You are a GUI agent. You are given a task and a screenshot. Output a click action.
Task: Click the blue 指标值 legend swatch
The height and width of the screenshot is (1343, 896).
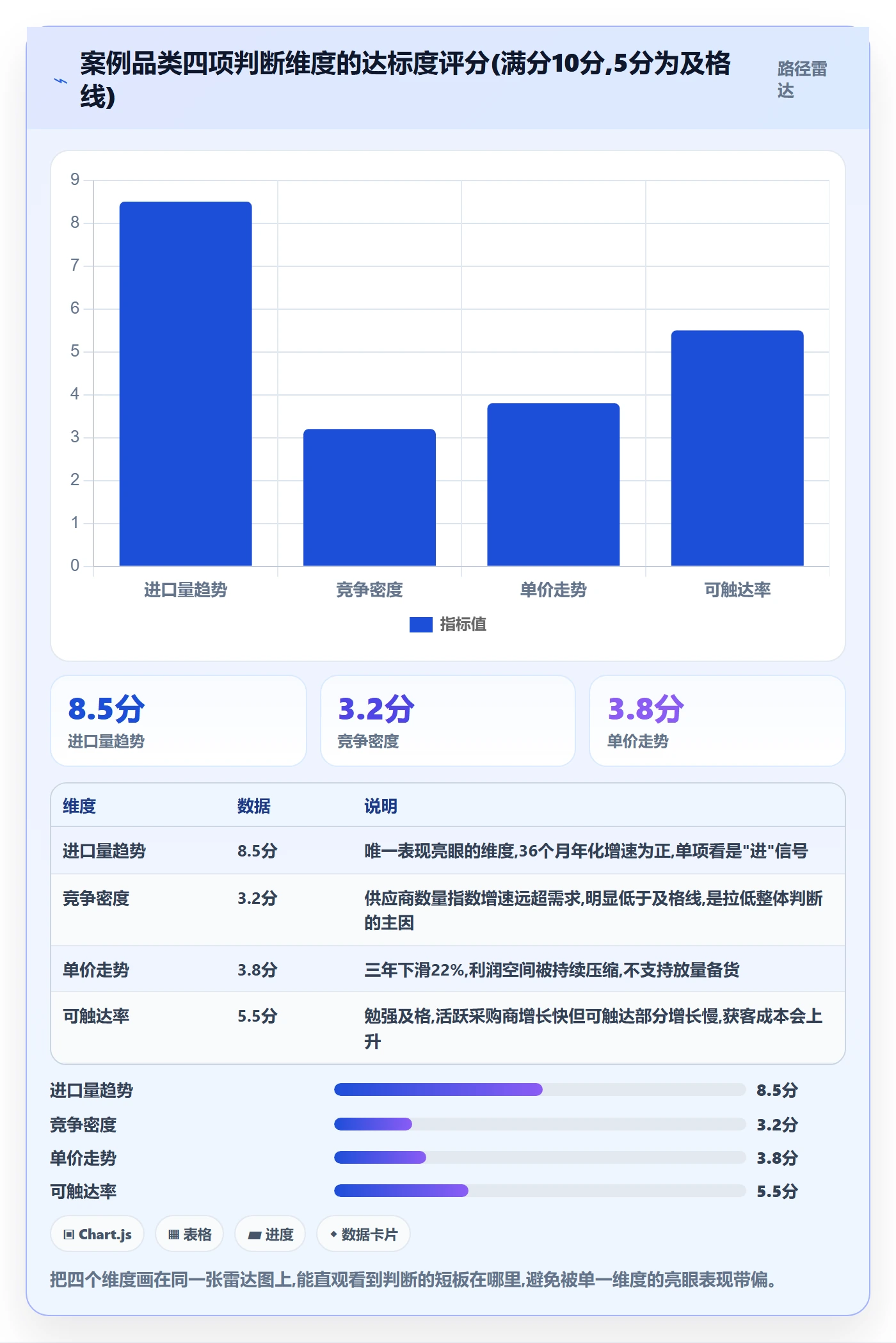click(x=421, y=624)
